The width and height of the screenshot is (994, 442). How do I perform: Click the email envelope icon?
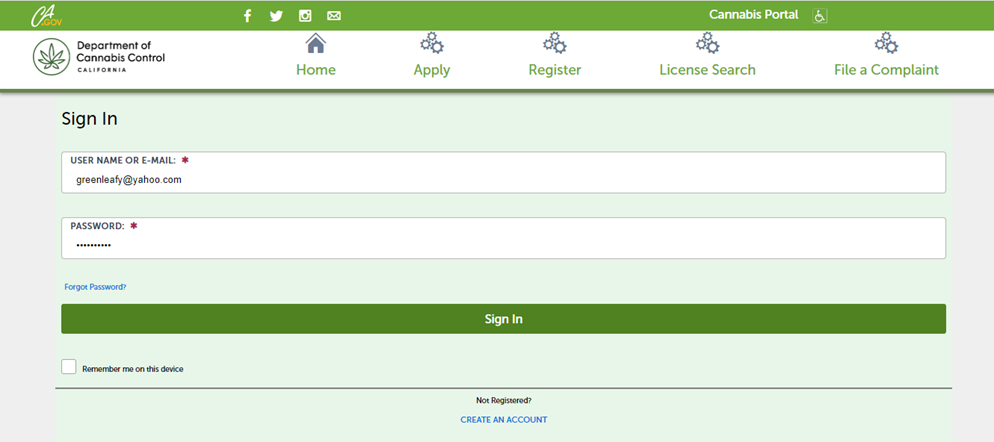(x=334, y=16)
